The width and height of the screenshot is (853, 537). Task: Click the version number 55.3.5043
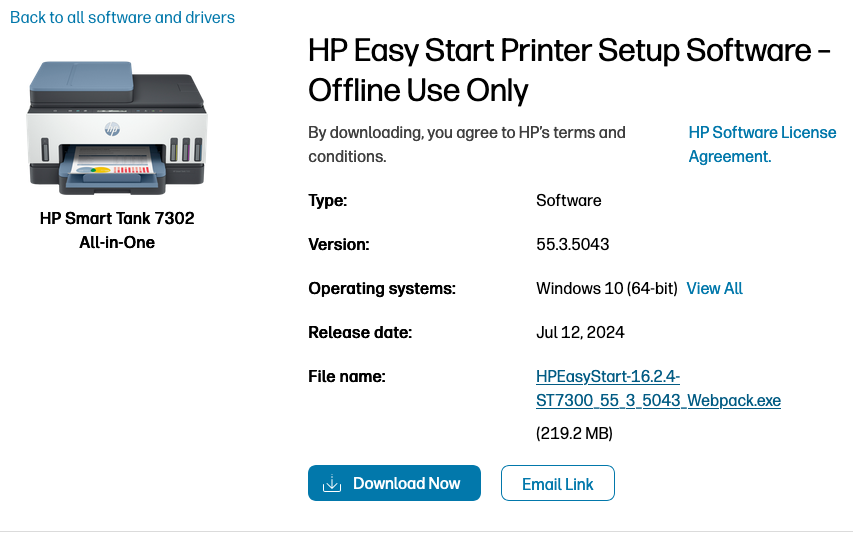(x=573, y=244)
